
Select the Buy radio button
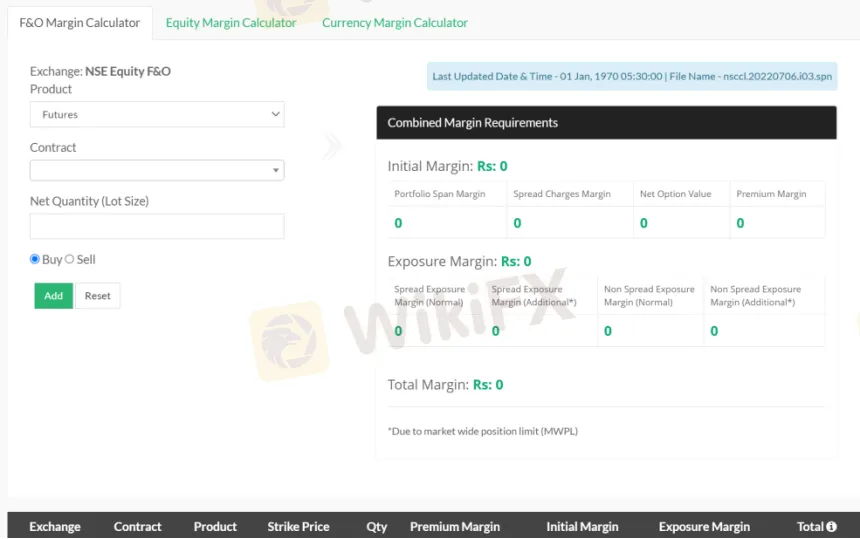pos(35,259)
